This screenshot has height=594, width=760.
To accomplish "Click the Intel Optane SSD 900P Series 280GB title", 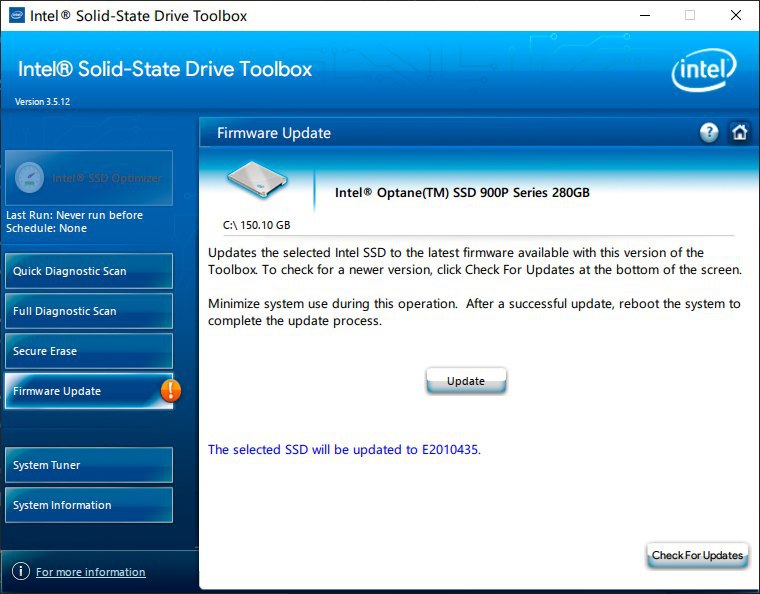I will [x=462, y=192].
